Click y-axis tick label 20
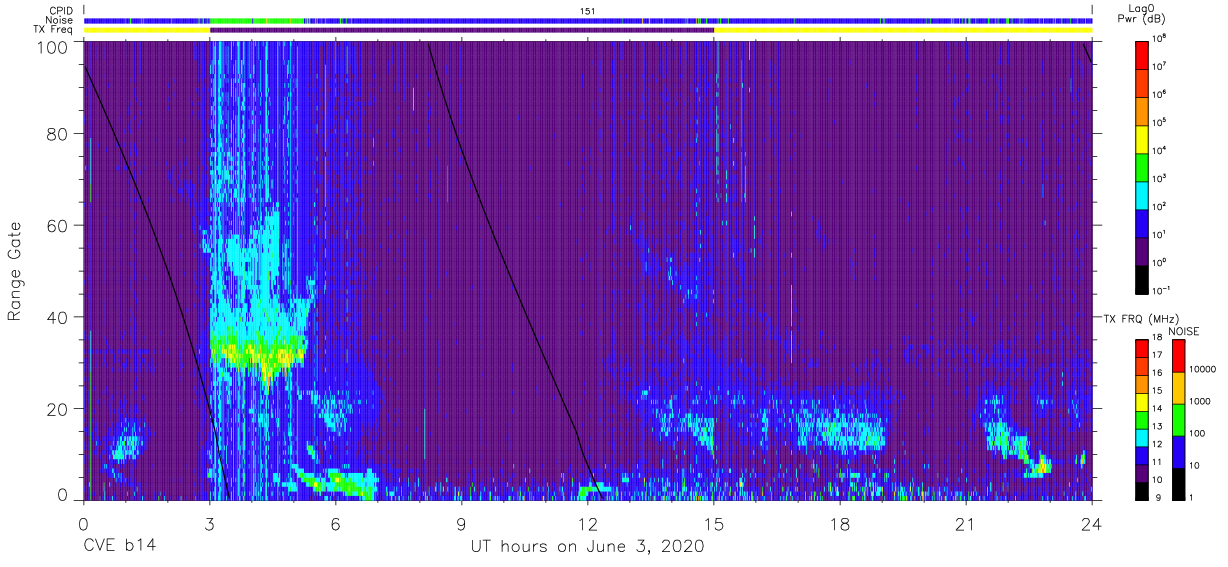The image size is (1228, 567). 59,409
